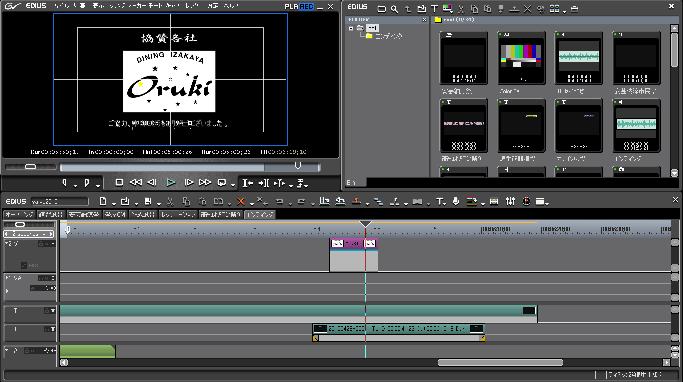The width and height of the screenshot is (683, 382).
Task: Click the Copy icon in timeline toolbar
Action: (x=186, y=201)
